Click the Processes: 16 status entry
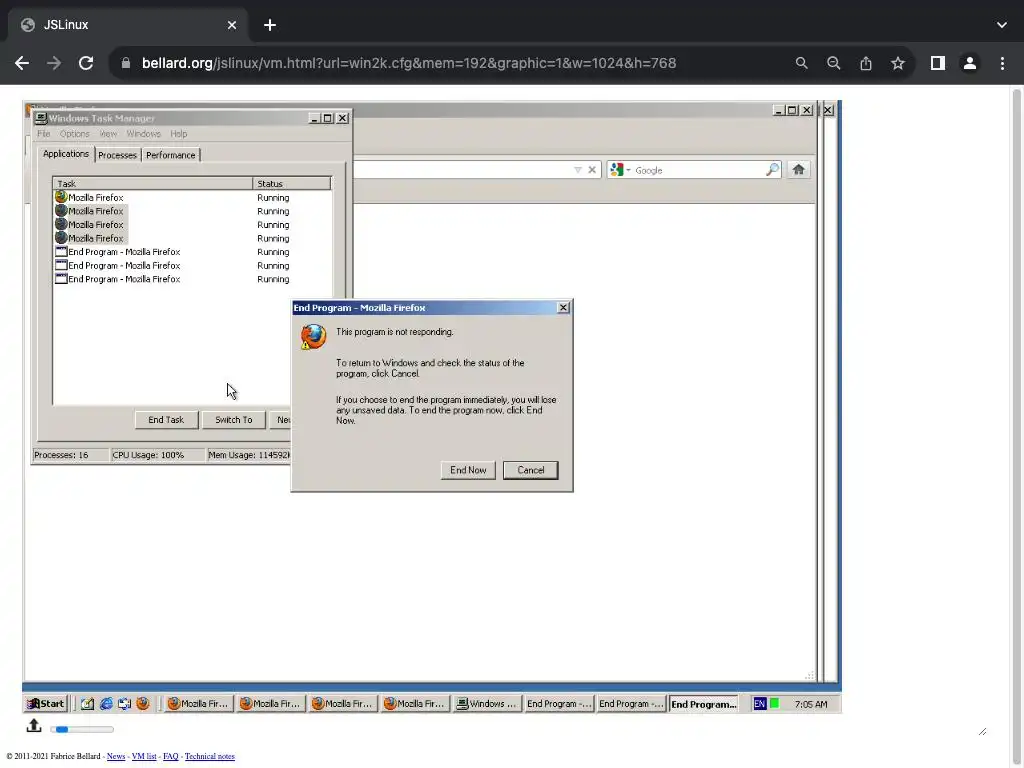This screenshot has height=768, width=1024. (71, 455)
